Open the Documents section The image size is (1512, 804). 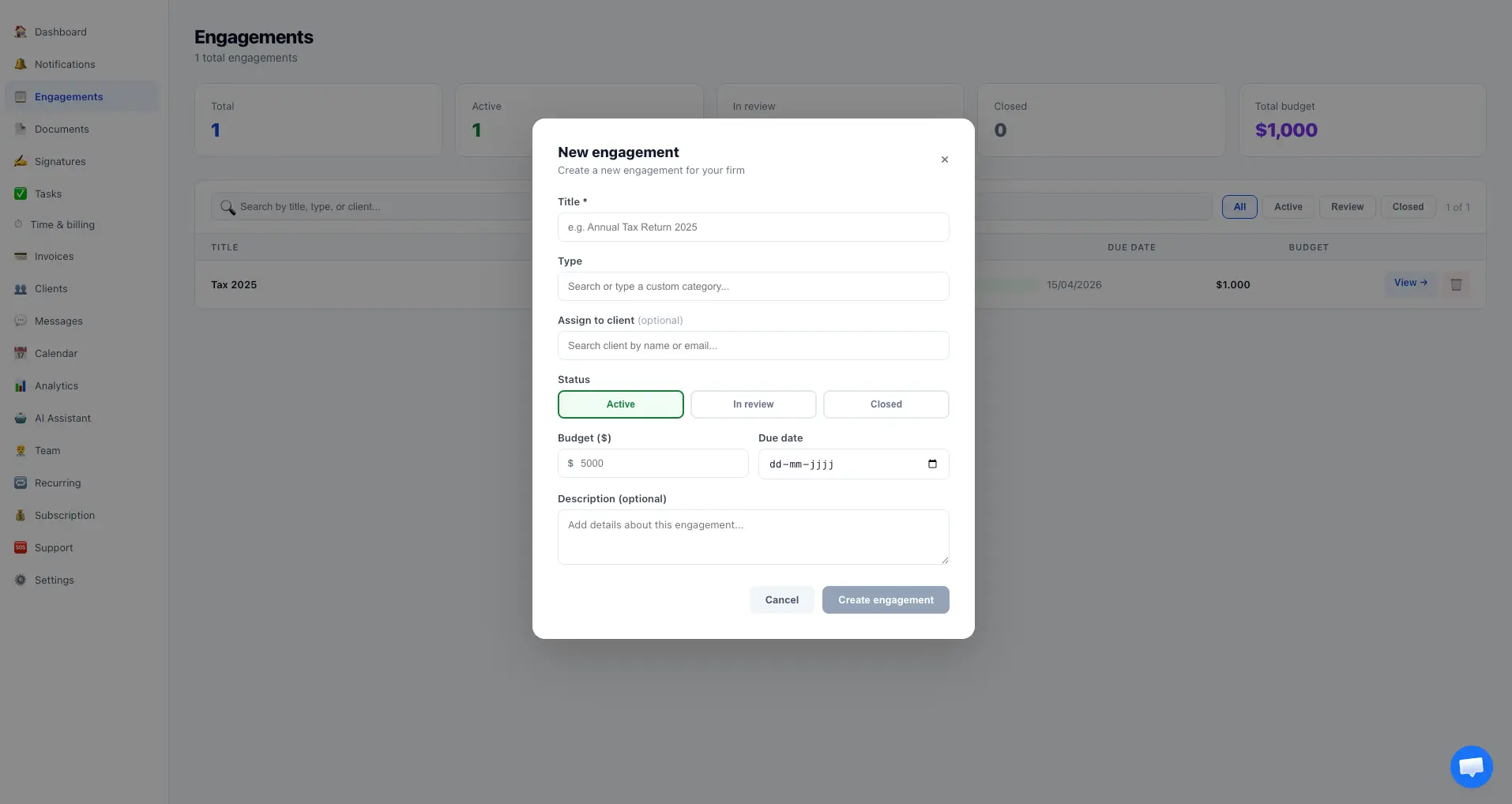point(61,129)
